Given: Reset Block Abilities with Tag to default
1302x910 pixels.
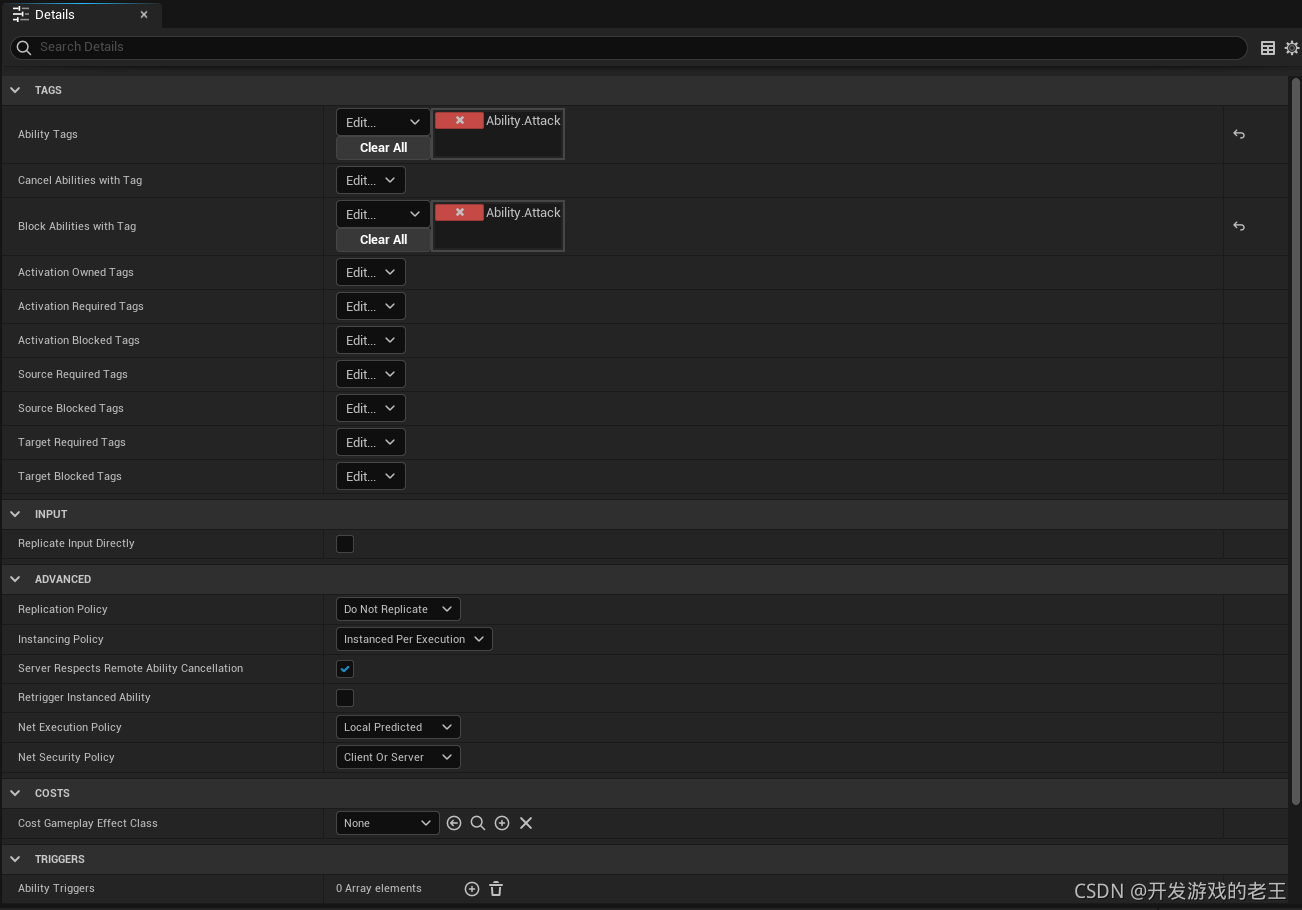Looking at the screenshot, I should click(x=1239, y=226).
